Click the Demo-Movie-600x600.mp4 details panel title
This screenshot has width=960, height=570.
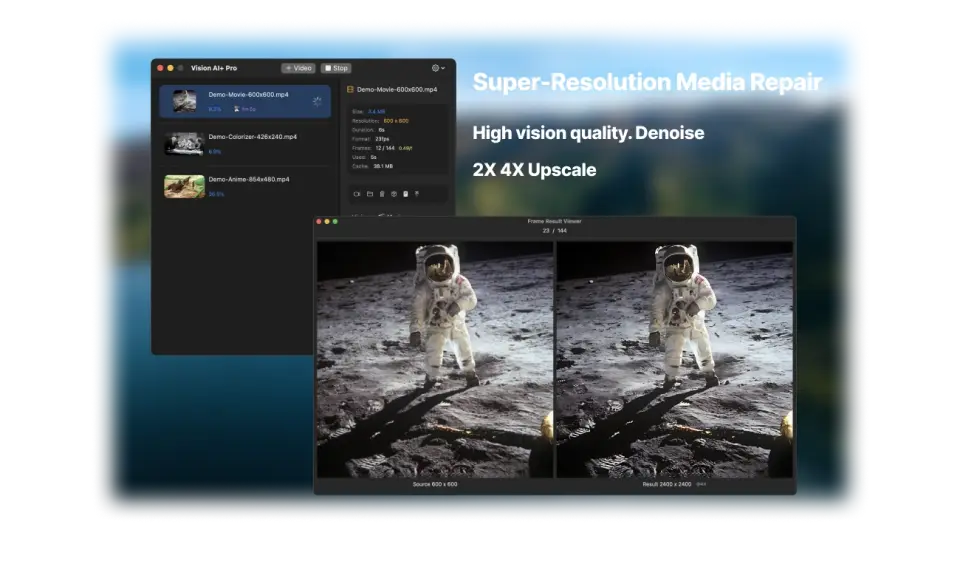tap(397, 89)
